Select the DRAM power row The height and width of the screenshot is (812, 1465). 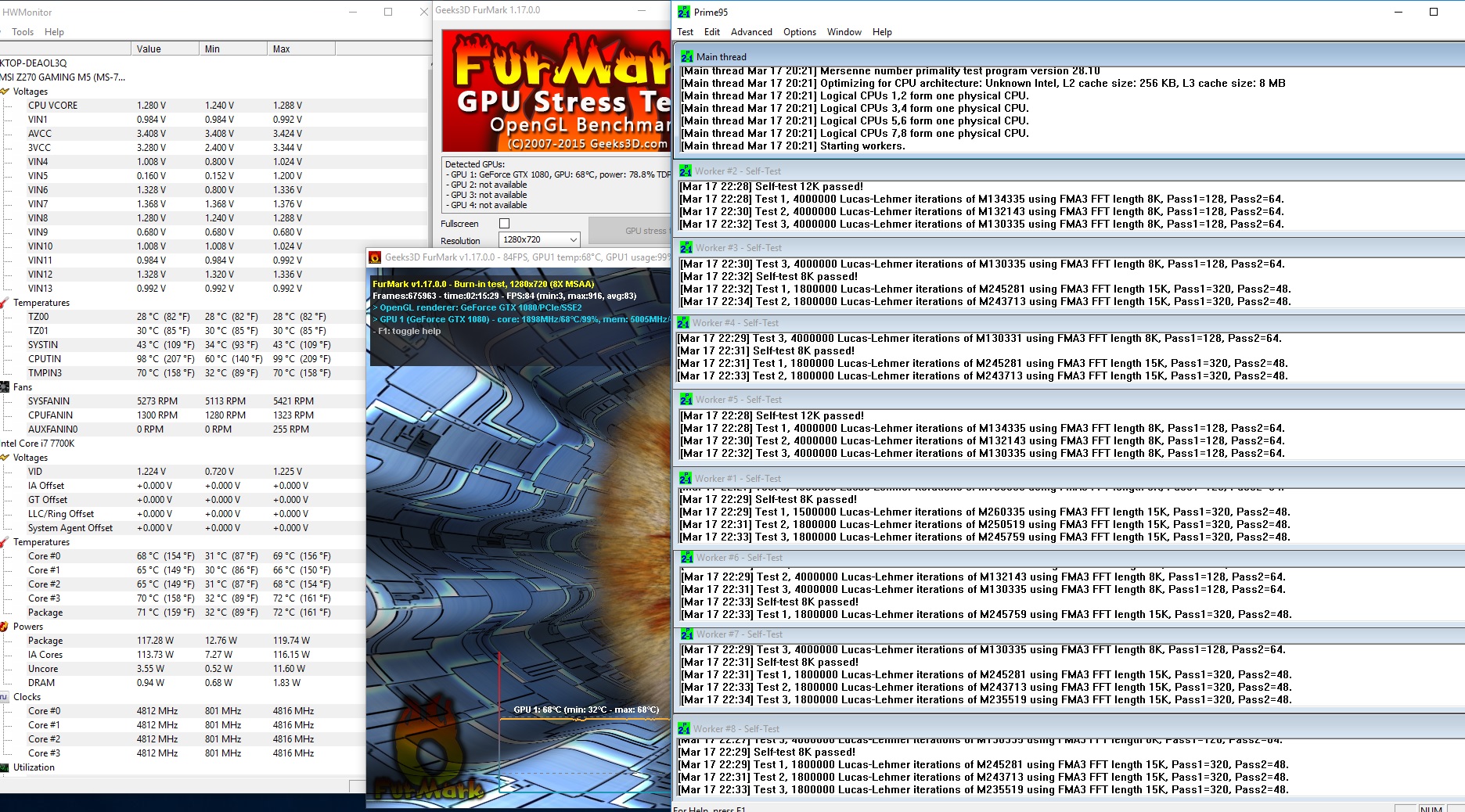[x=182, y=683]
